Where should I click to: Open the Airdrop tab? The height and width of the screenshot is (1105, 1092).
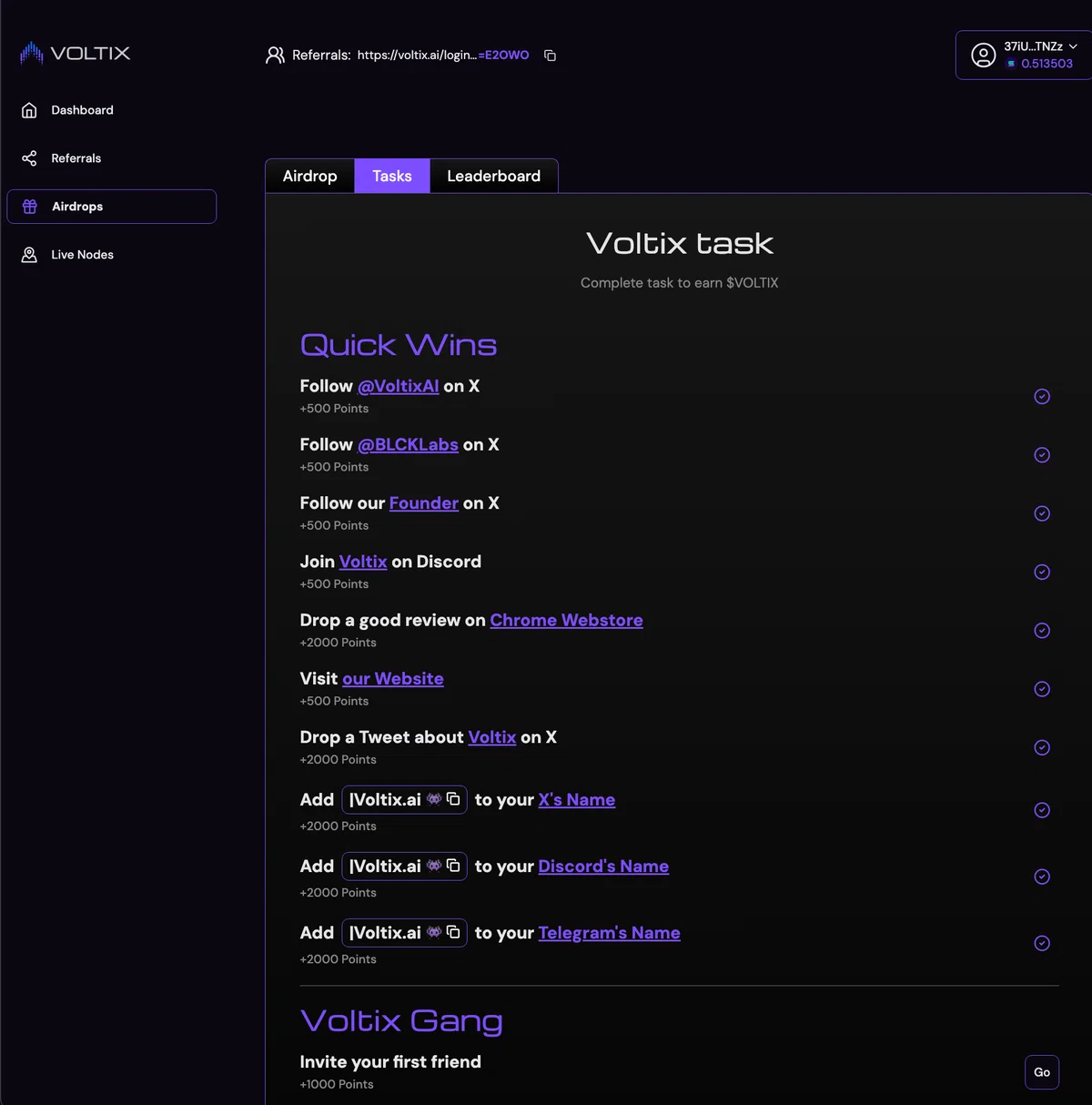click(310, 176)
